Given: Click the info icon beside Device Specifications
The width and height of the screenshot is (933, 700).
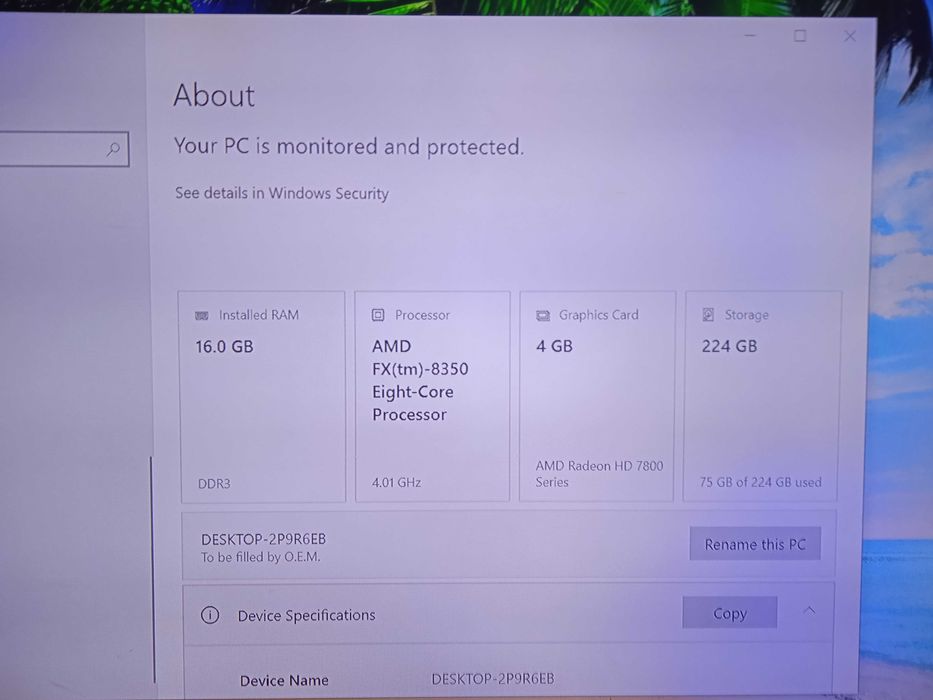Looking at the screenshot, I should pos(210,615).
